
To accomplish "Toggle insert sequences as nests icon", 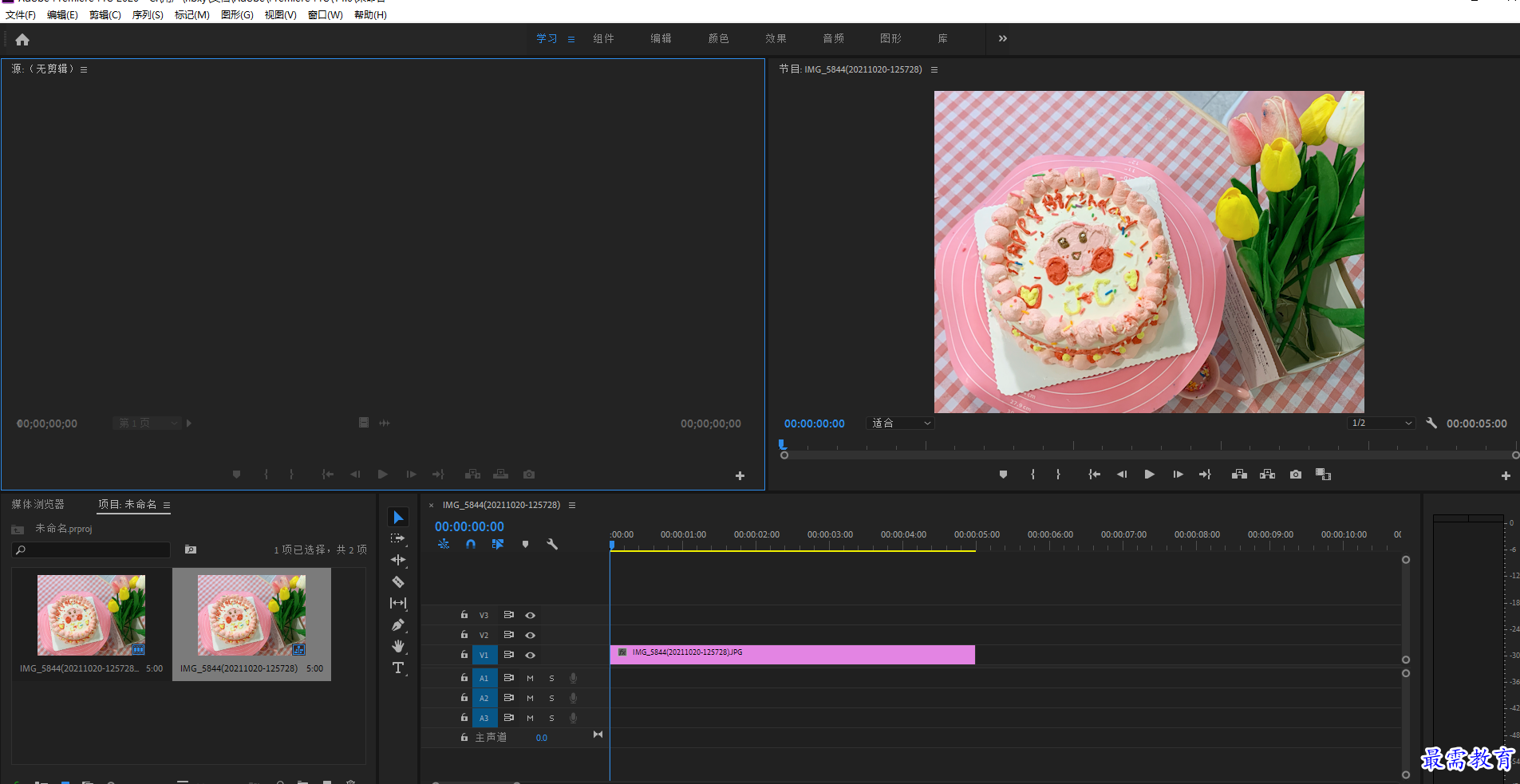I will [x=444, y=544].
